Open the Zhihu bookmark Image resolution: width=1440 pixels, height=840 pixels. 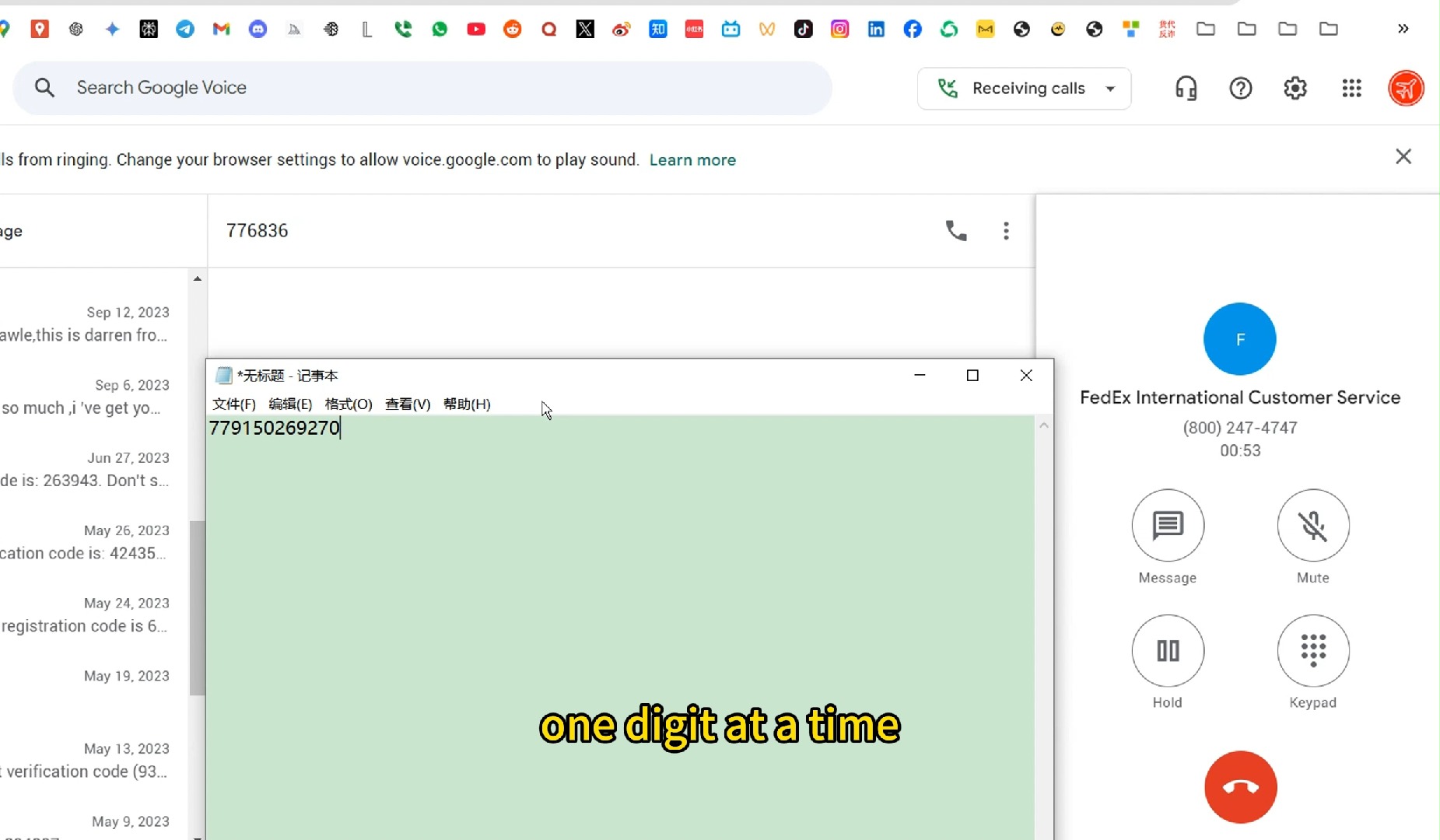[x=658, y=30]
